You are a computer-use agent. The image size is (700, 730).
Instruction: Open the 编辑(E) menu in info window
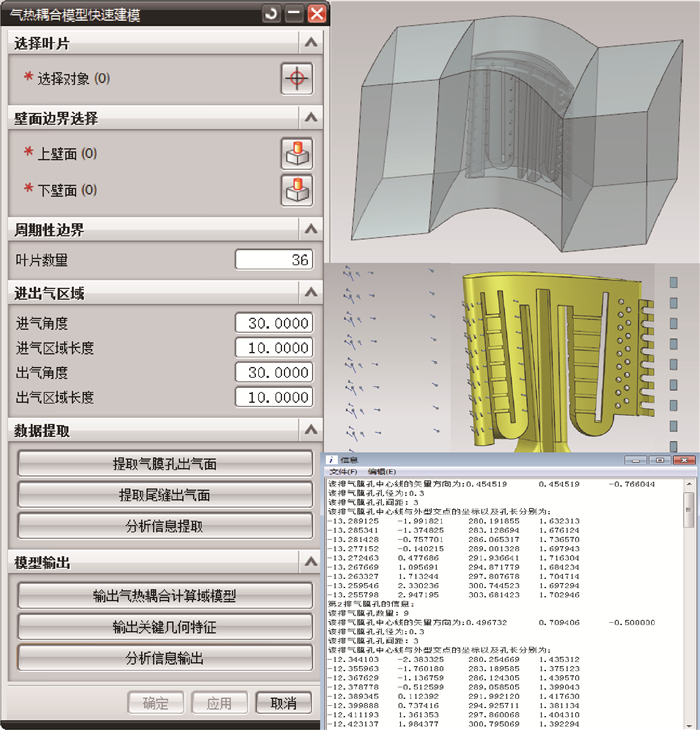(381, 471)
